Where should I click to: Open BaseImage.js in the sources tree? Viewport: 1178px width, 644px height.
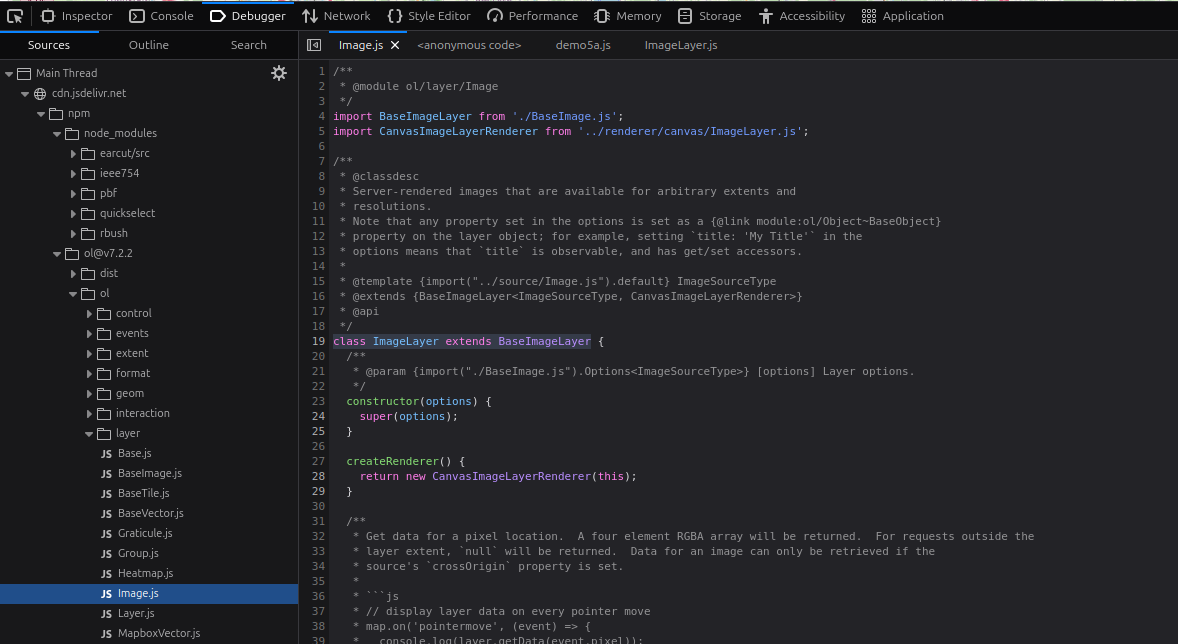pos(149,473)
